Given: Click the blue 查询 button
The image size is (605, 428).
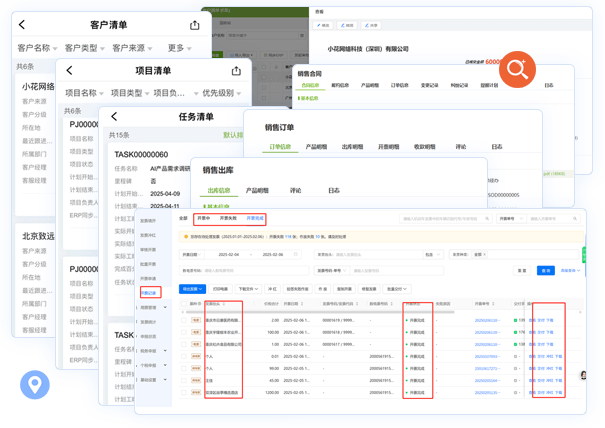Looking at the screenshot, I should 546,271.
